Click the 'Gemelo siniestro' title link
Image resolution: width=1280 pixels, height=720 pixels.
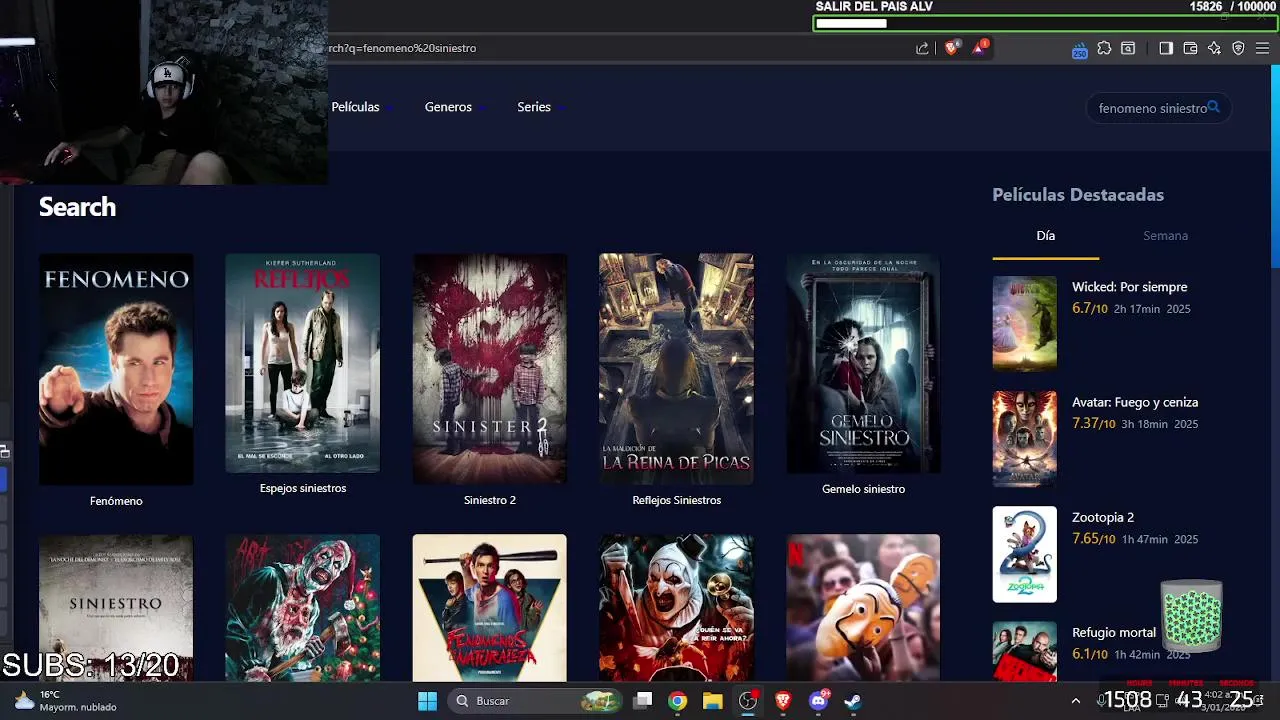[x=863, y=489]
